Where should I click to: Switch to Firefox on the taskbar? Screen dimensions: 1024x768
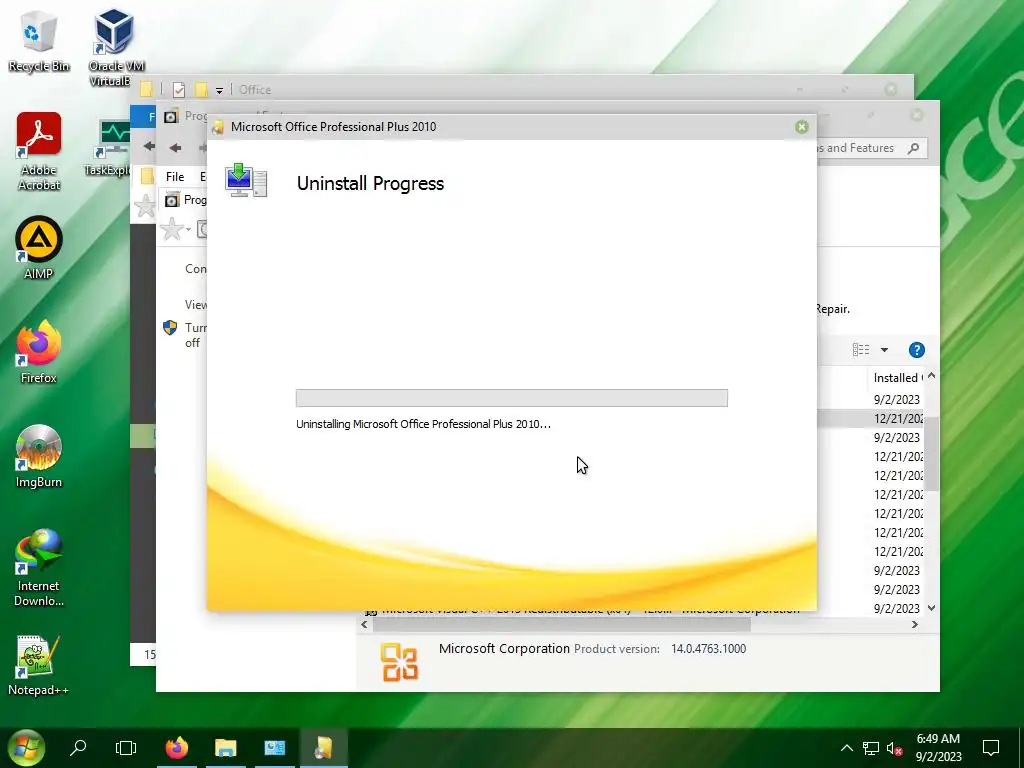(x=176, y=748)
